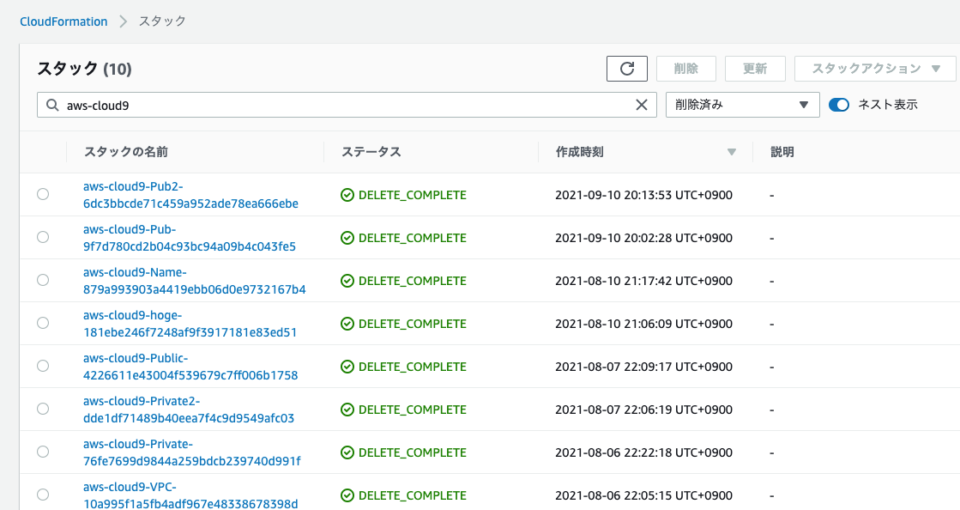Click timestamp 2021-09-10 20:13:53 UTC+0900
Image resolution: width=960 pixels, height=510 pixels.
(x=643, y=195)
